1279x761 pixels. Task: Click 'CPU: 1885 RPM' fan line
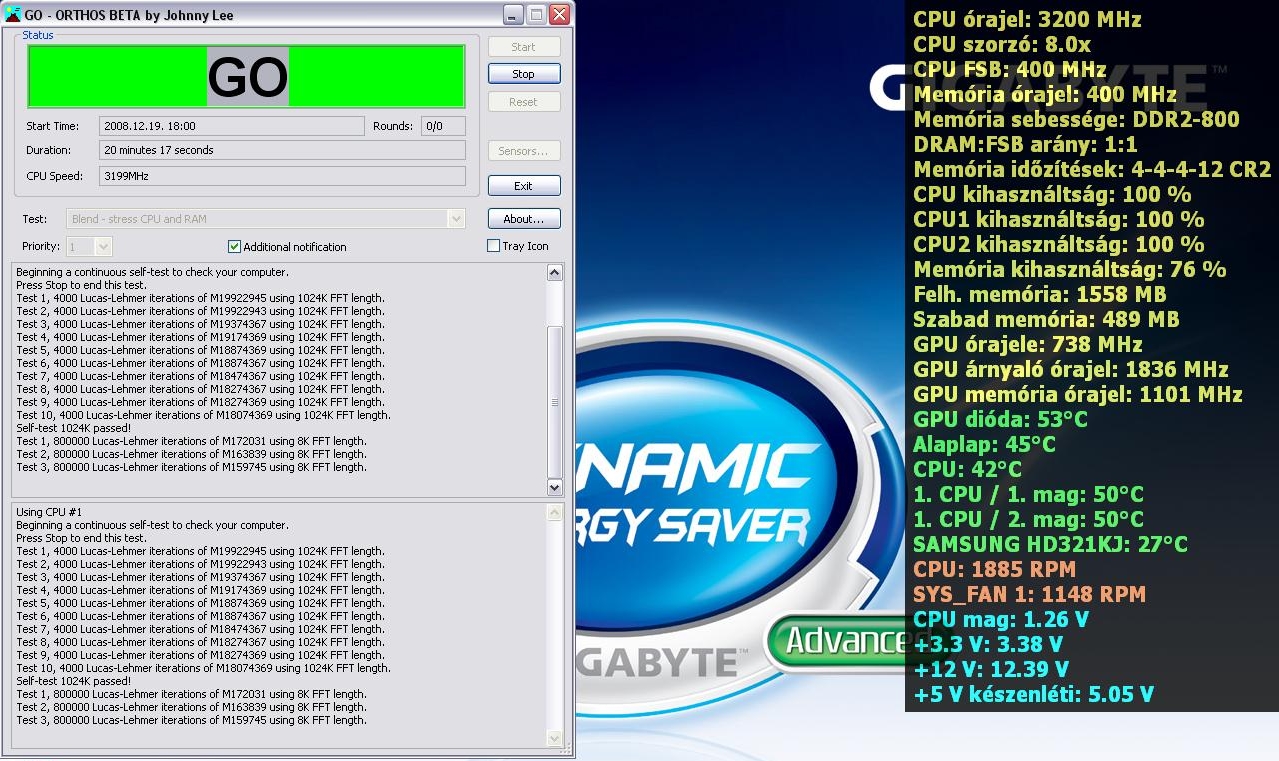pyautogui.click(x=994, y=569)
